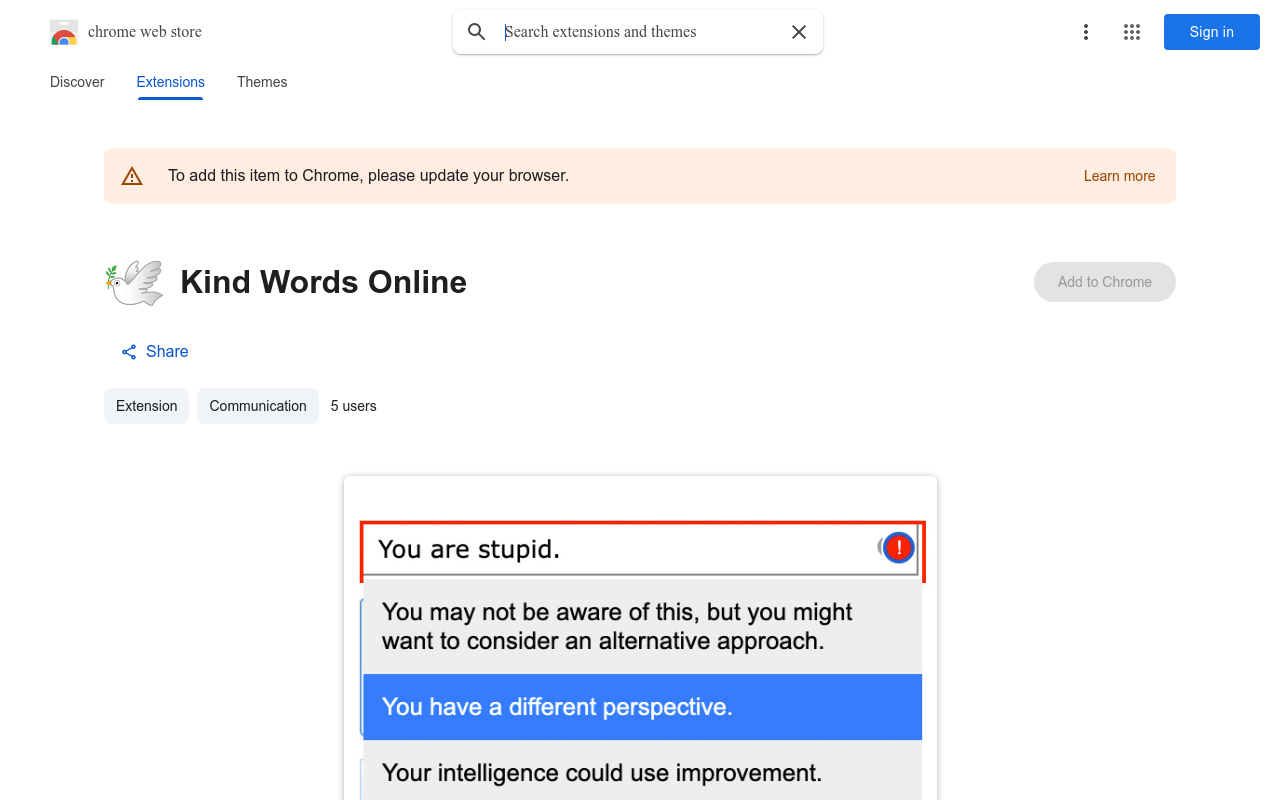Open the three-dot more options menu
This screenshot has height=800, width=1280.
coord(1086,32)
